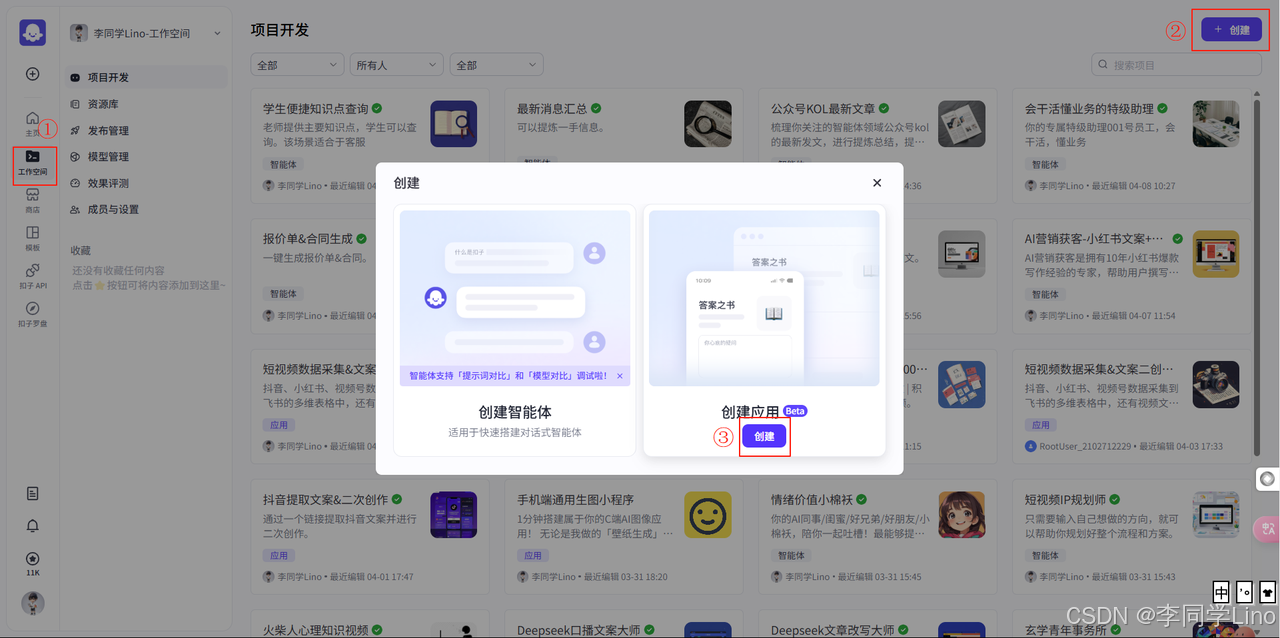
Task: Open 主页 home in left rail
Action: coord(33,123)
